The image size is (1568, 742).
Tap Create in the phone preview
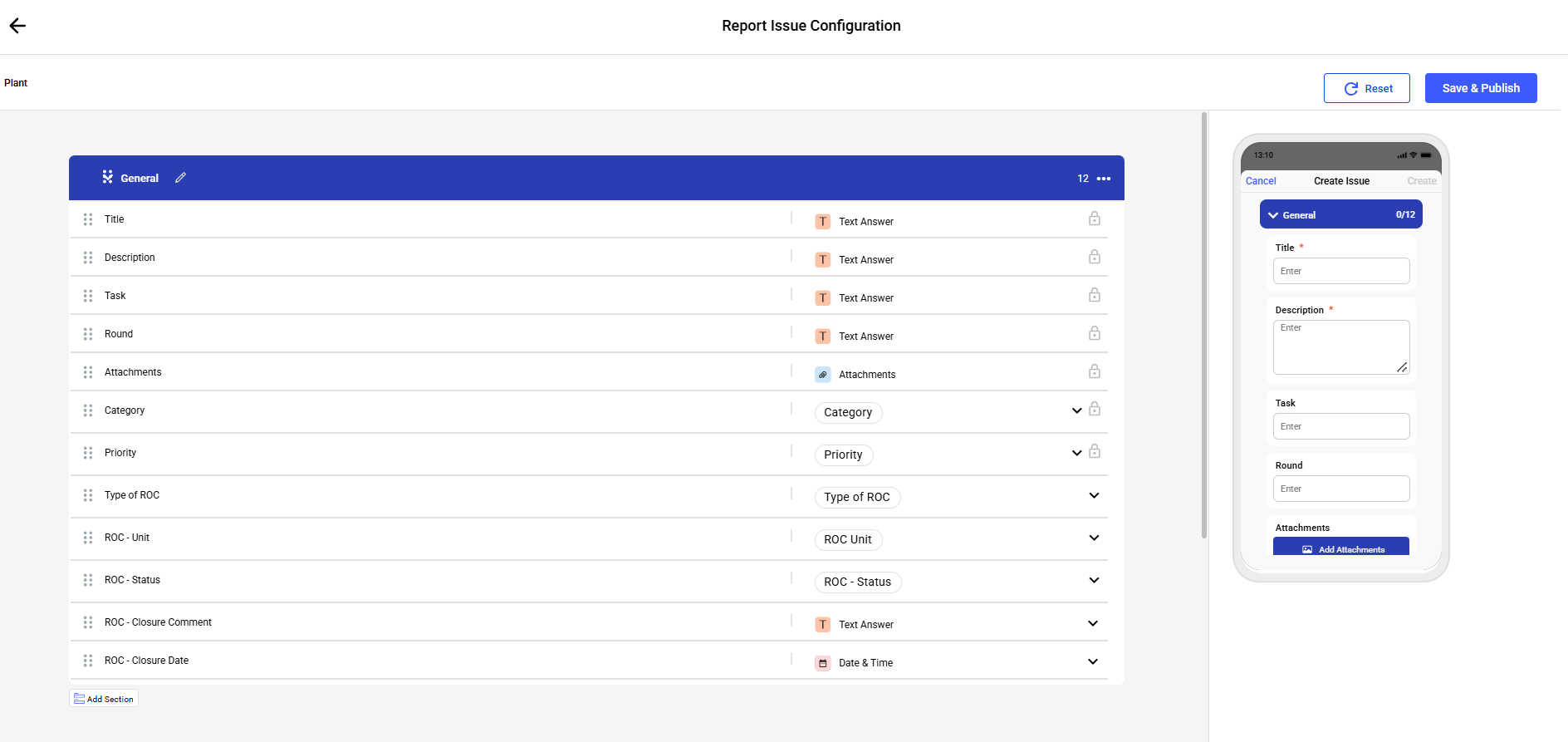pyautogui.click(x=1422, y=181)
